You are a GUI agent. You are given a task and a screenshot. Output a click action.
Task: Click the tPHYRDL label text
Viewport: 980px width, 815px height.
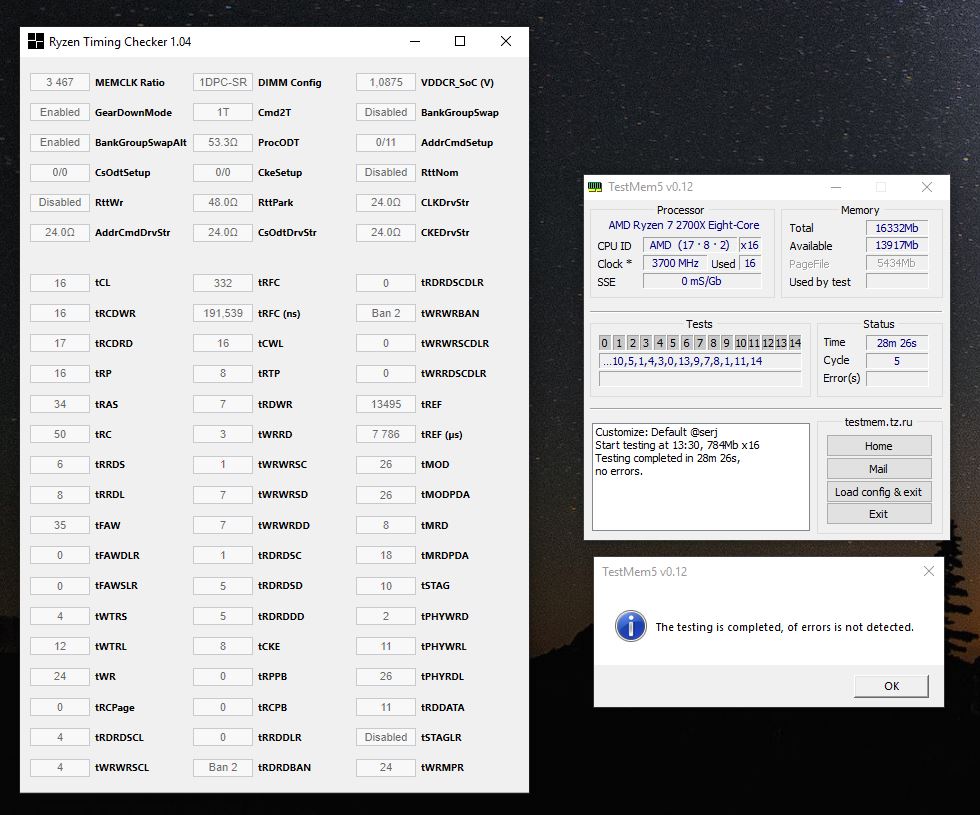442,676
